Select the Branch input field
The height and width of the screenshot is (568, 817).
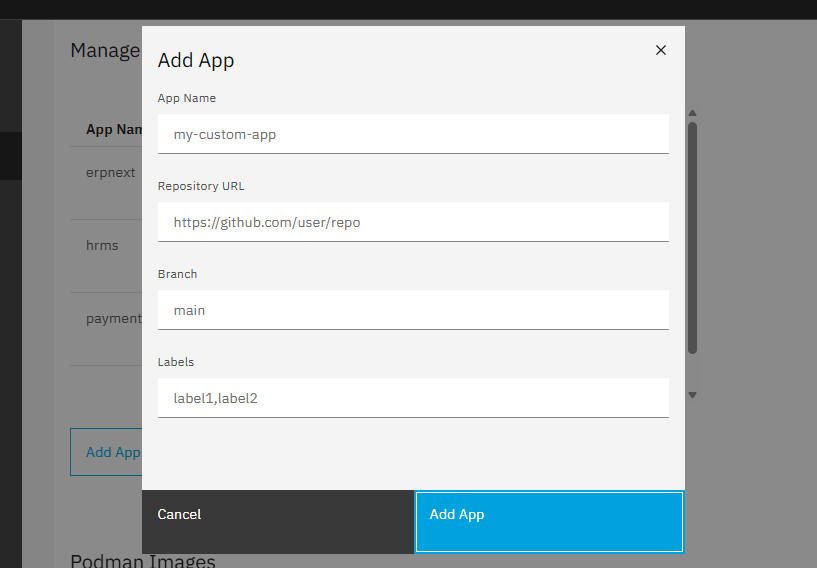coord(413,310)
